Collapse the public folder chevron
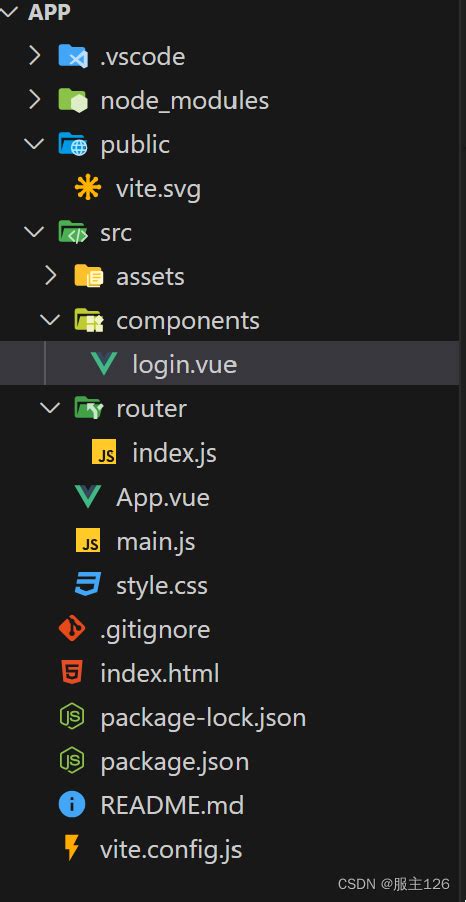466x902 pixels. click(x=35, y=144)
